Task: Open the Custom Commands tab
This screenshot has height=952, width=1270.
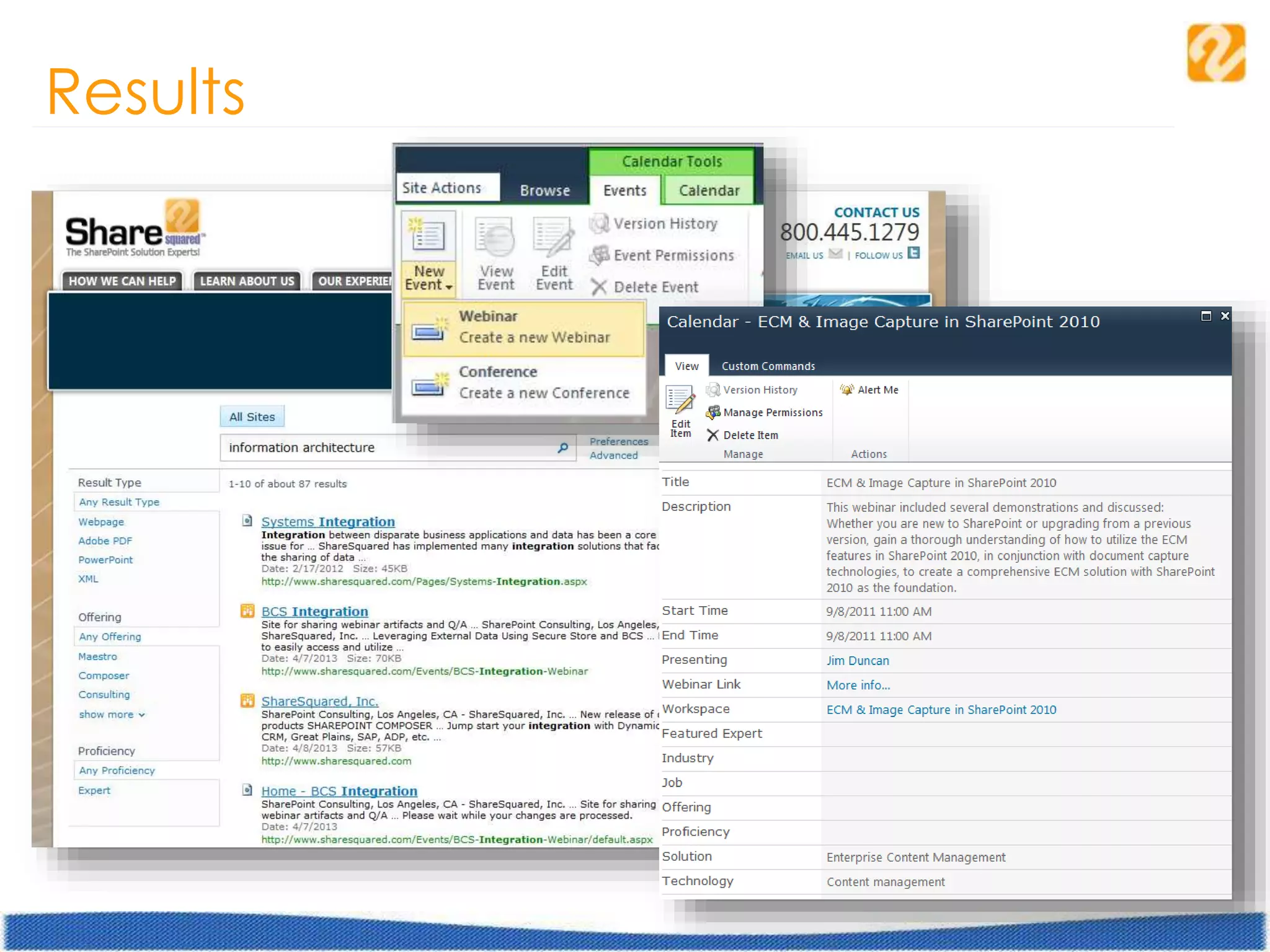Action: coord(768,366)
